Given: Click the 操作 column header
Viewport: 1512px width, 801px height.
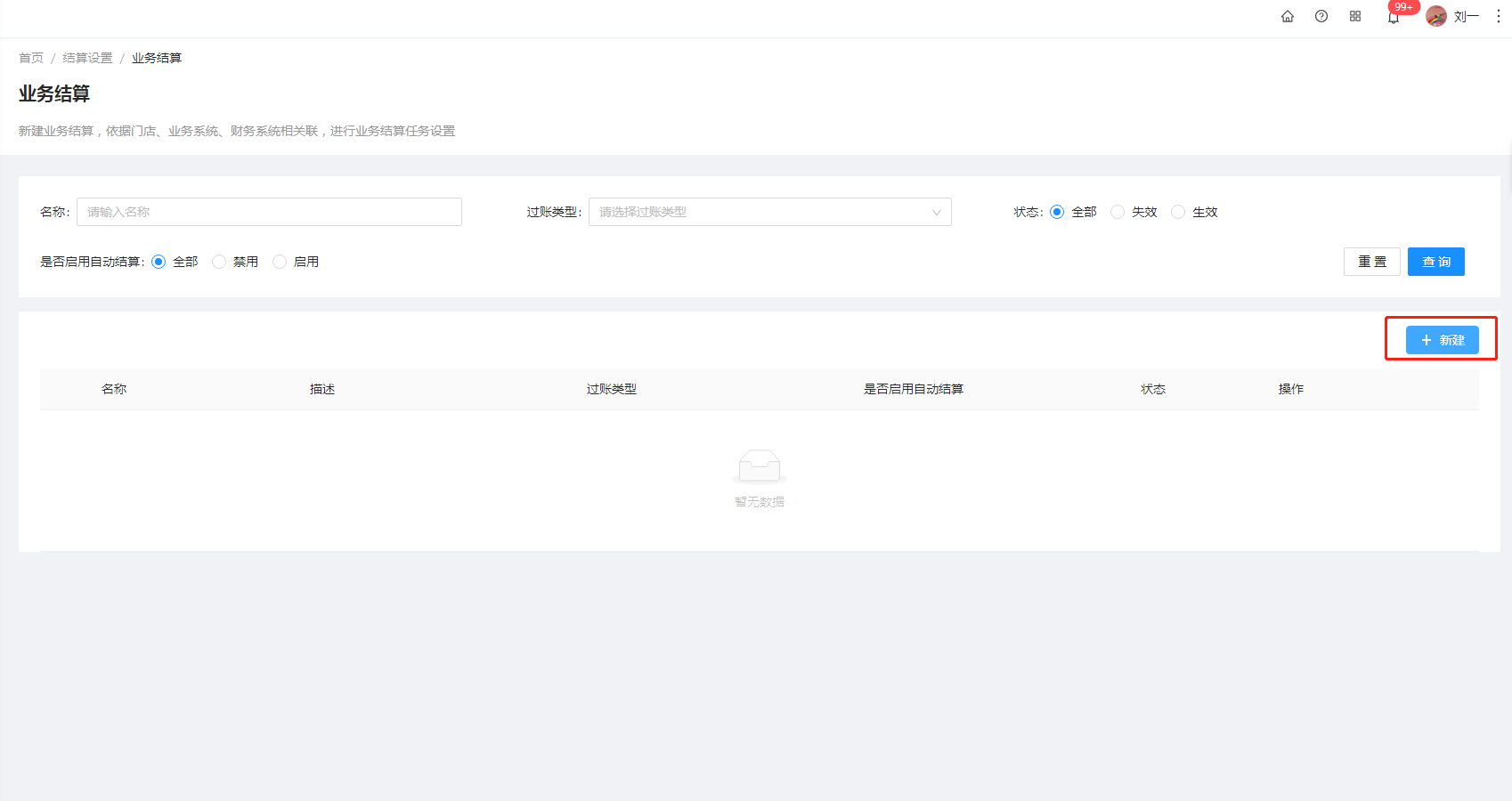Looking at the screenshot, I should pyautogui.click(x=1291, y=389).
